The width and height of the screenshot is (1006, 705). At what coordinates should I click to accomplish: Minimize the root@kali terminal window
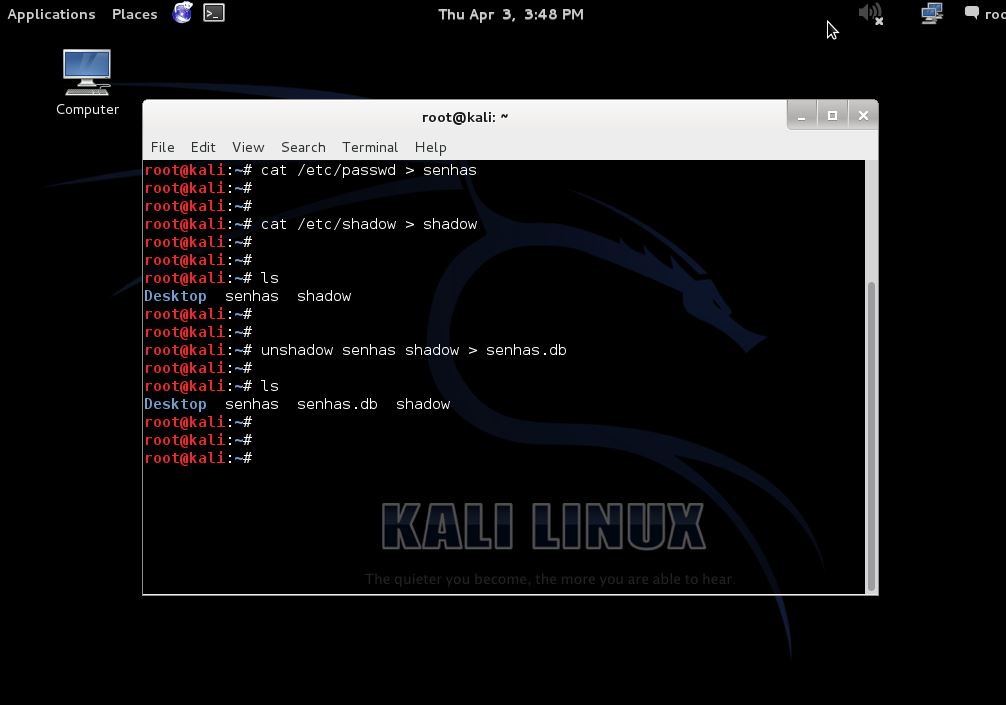(x=801, y=116)
